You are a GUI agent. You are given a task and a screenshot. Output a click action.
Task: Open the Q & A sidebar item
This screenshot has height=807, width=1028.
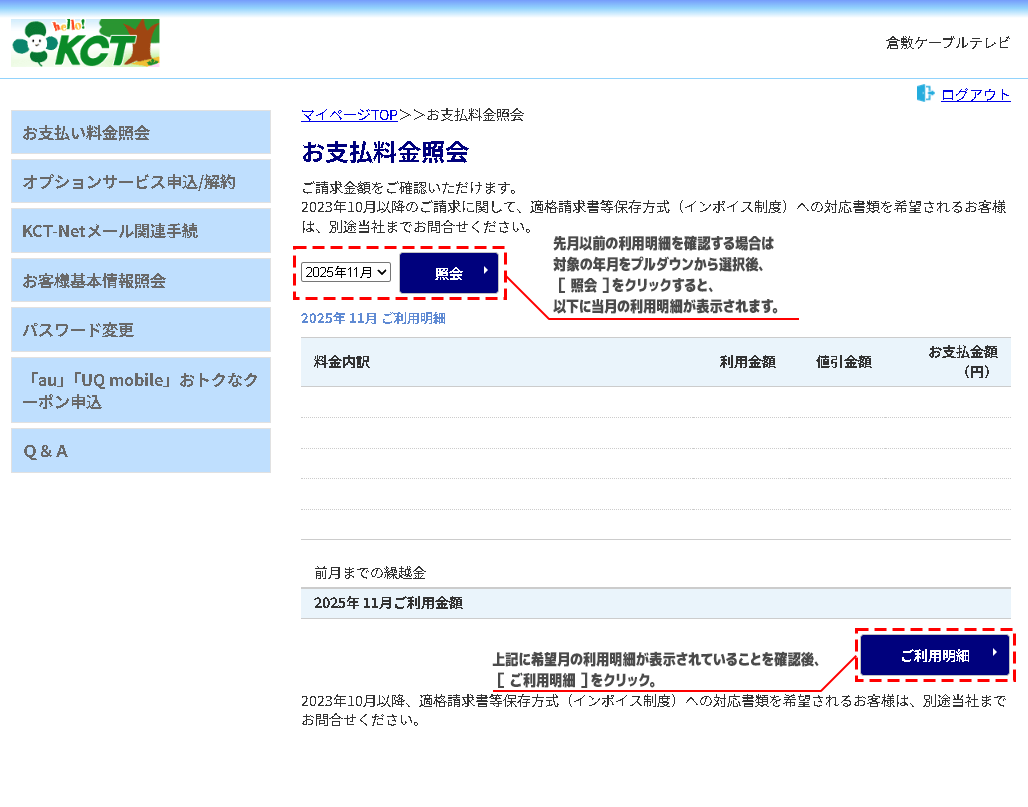[141, 451]
